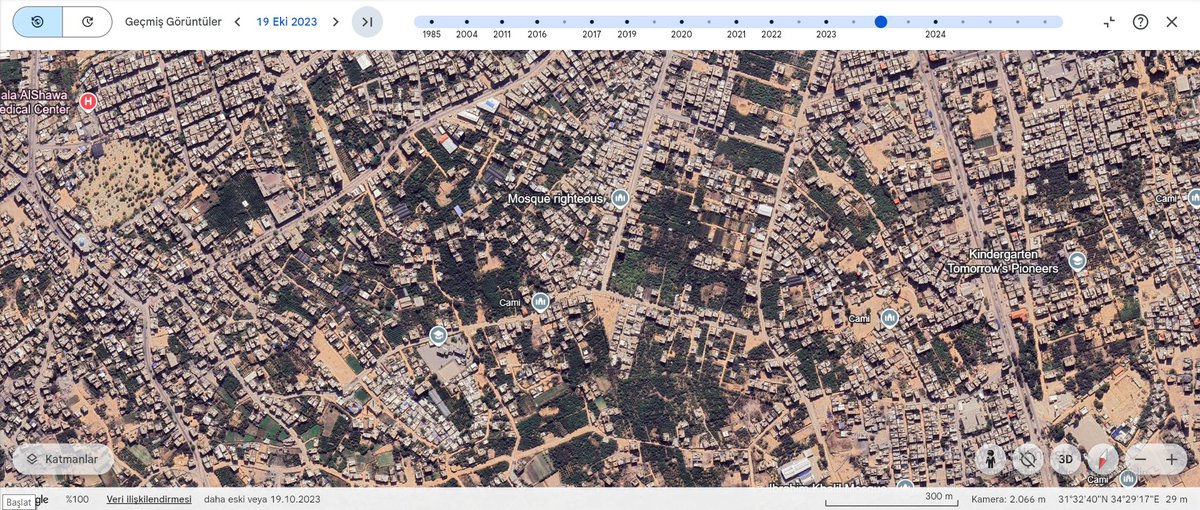Open the Mosque righteous map marker
The width and height of the screenshot is (1200, 510).
(x=620, y=199)
